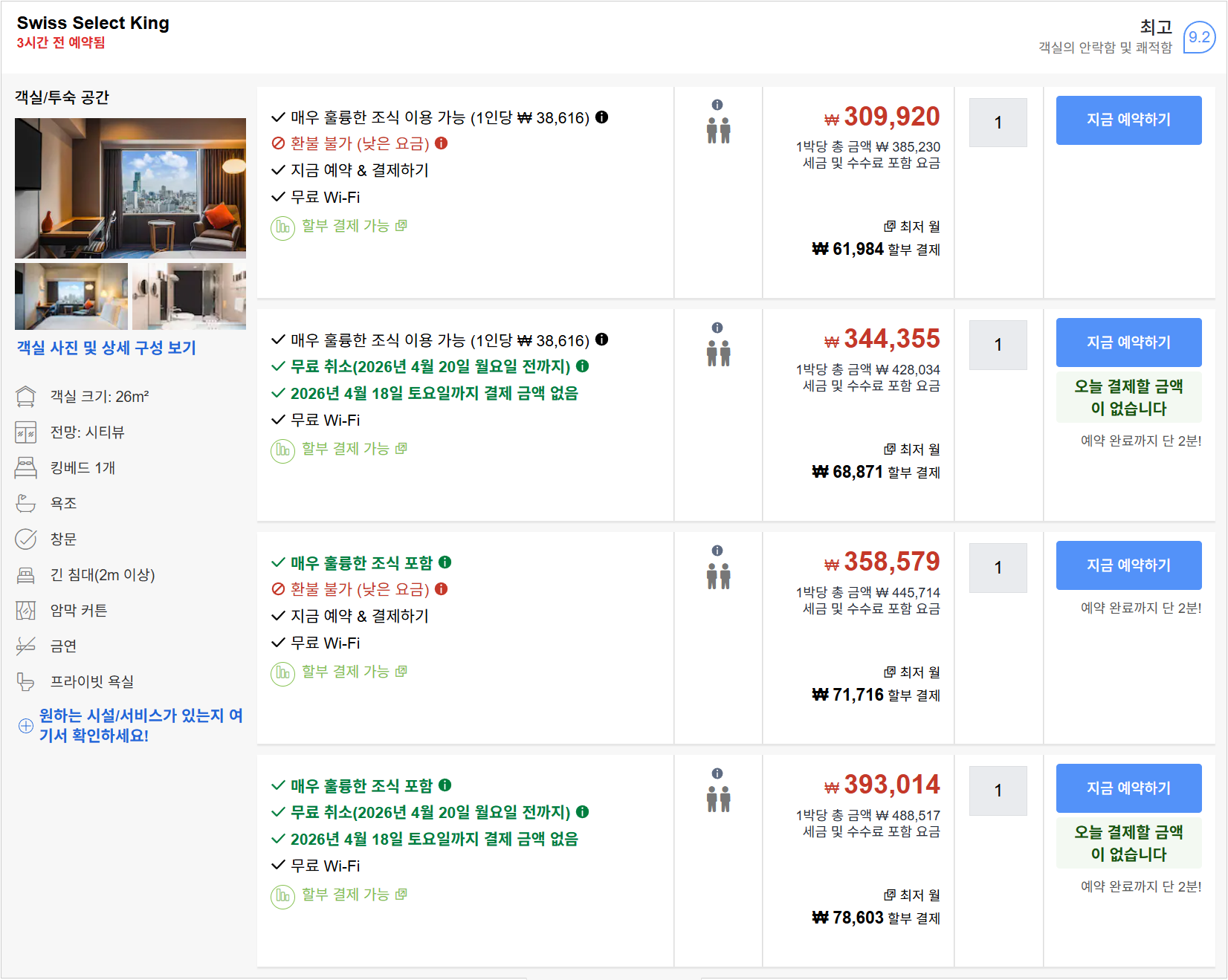This screenshot has width=1228, height=980.
Task: Click the 9.2 rating score badge
Action: [1198, 37]
